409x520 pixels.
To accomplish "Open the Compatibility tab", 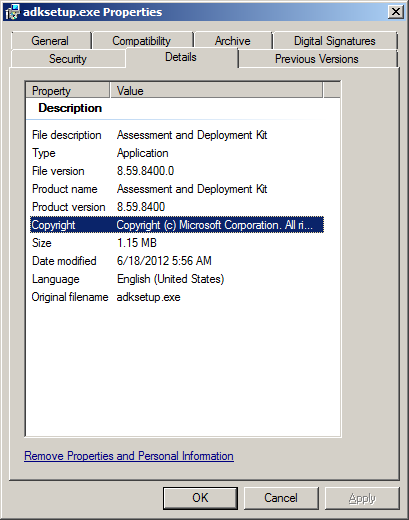I will tap(142, 41).
